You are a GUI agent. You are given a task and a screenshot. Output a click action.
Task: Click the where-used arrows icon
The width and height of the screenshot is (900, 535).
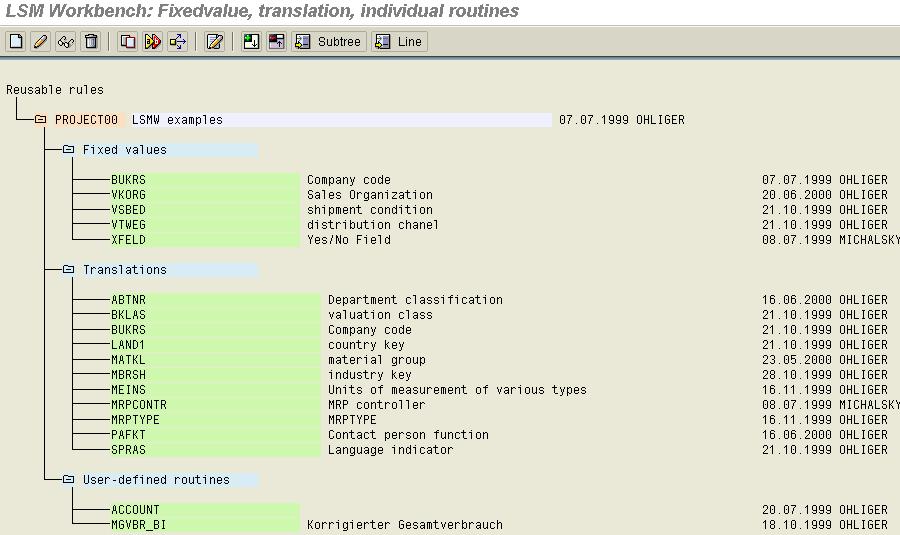178,41
